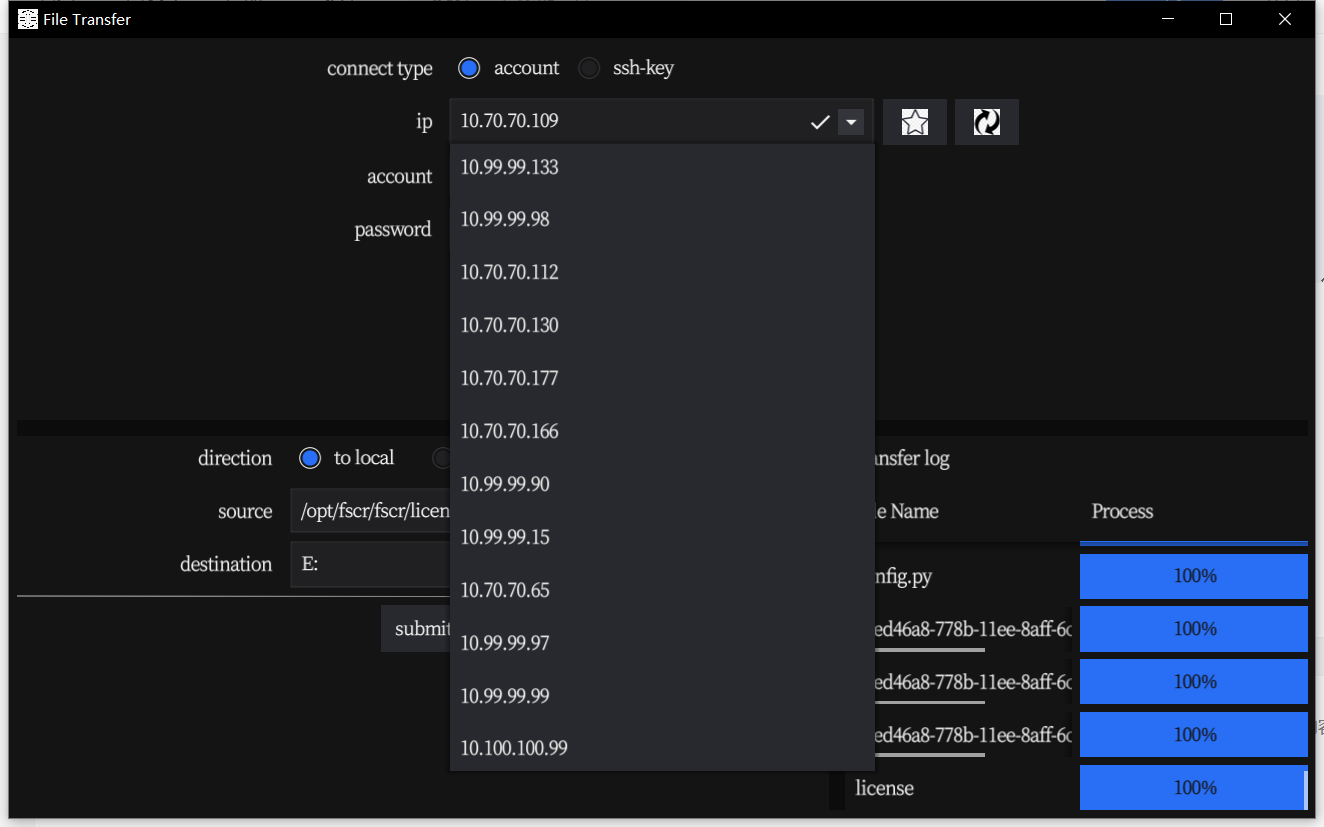Choose 10.99.99.90 from the ip list

(662, 484)
